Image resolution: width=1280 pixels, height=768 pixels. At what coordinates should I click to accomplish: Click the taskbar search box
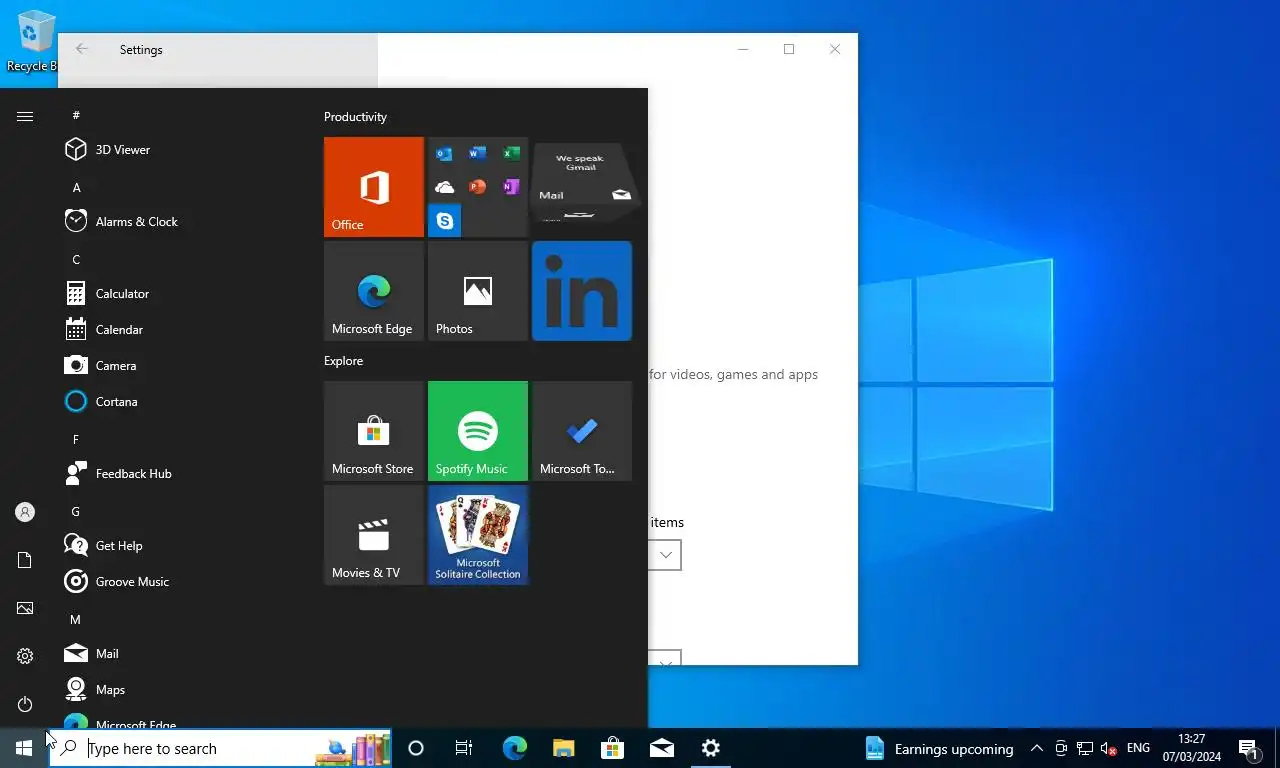[x=220, y=748]
